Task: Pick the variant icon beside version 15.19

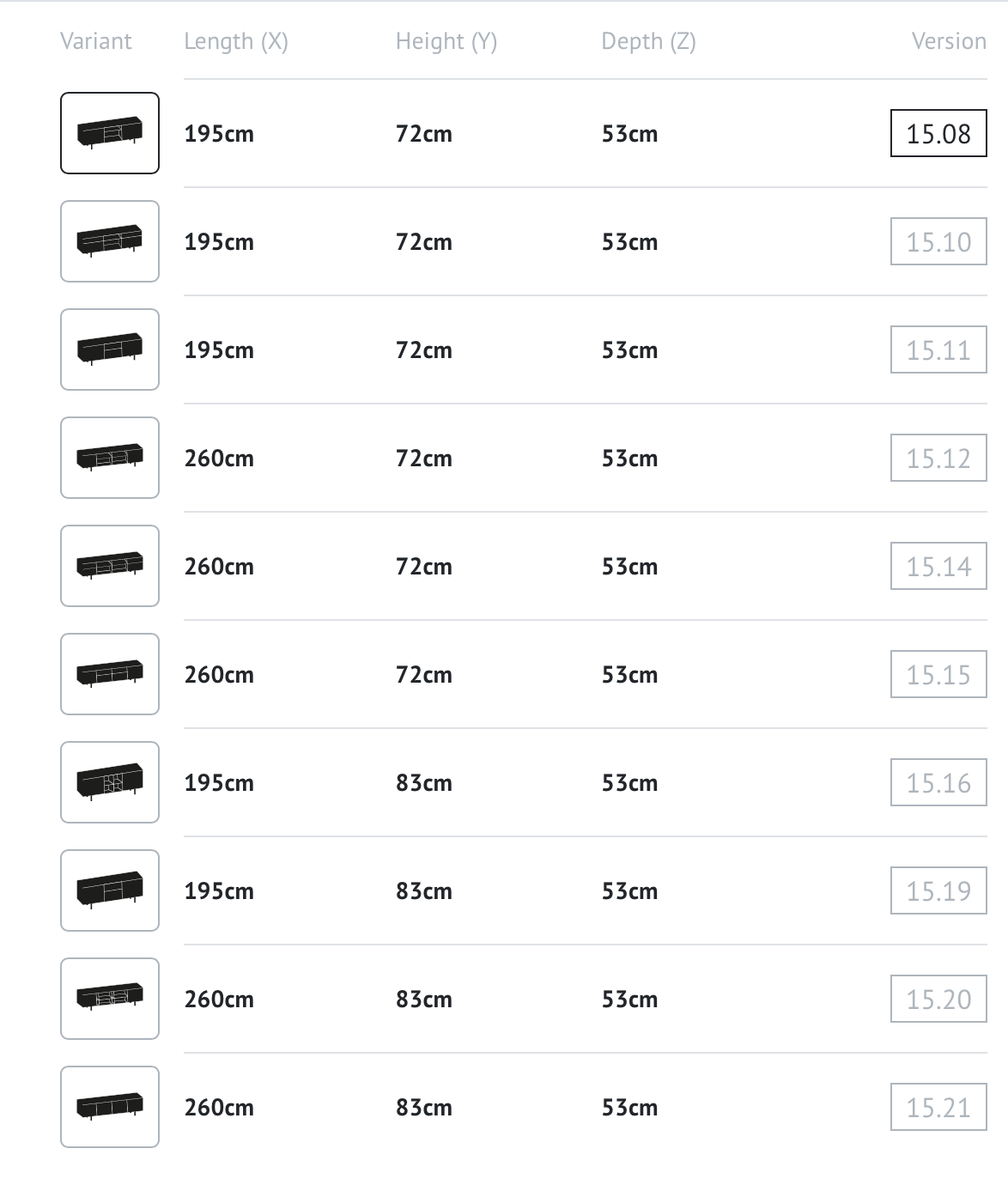Action: pos(110,890)
